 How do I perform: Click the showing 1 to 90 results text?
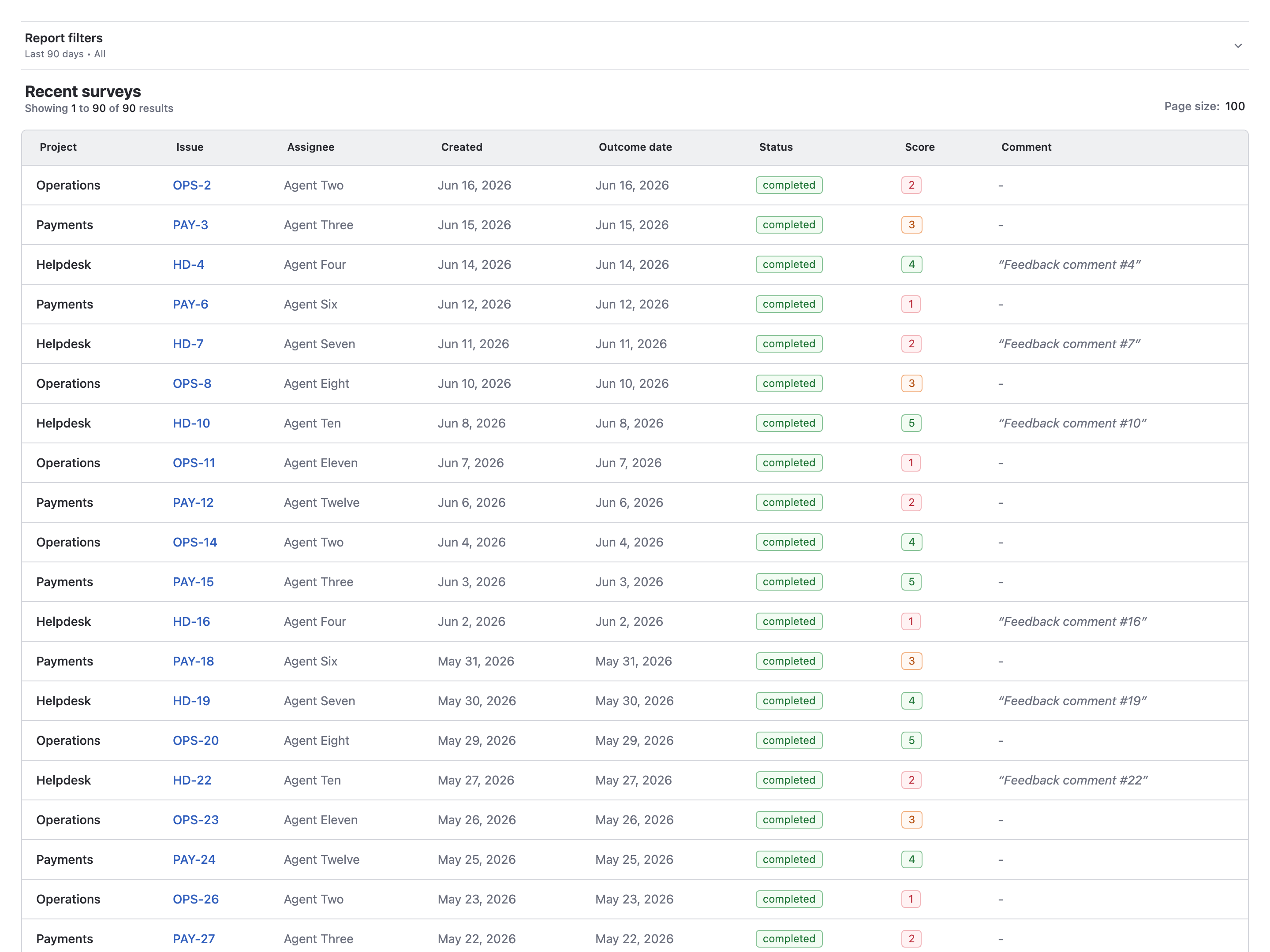[x=99, y=108]
